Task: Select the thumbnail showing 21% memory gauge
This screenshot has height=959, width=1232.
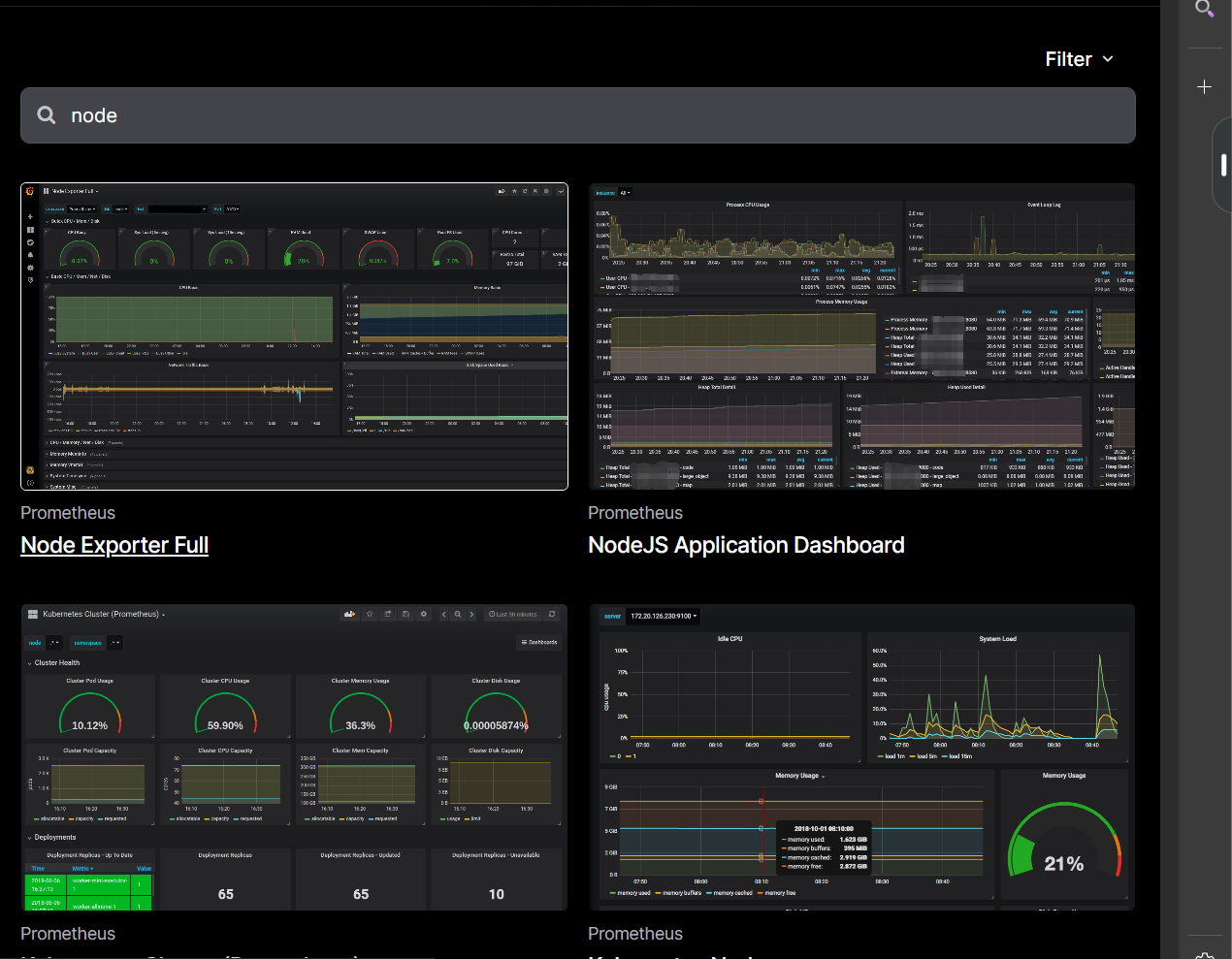Action: tap(861, 757)
